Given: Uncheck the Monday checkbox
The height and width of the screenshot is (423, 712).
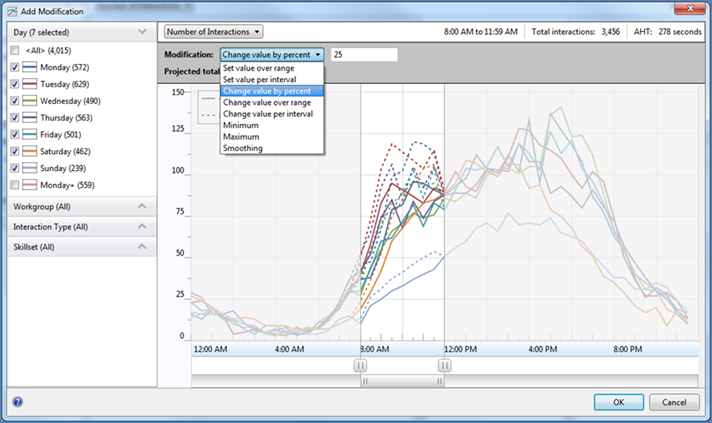Looking at the screenshot, I should coord(15,68).
